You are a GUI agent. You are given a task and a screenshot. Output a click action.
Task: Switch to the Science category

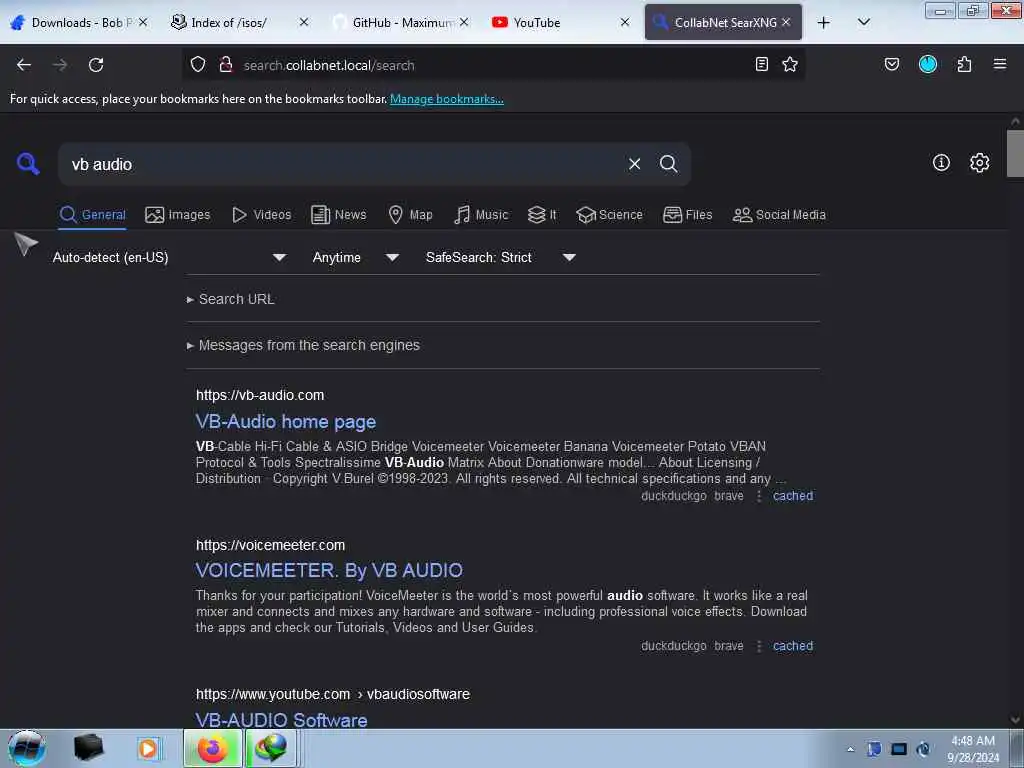coord(609,215)
